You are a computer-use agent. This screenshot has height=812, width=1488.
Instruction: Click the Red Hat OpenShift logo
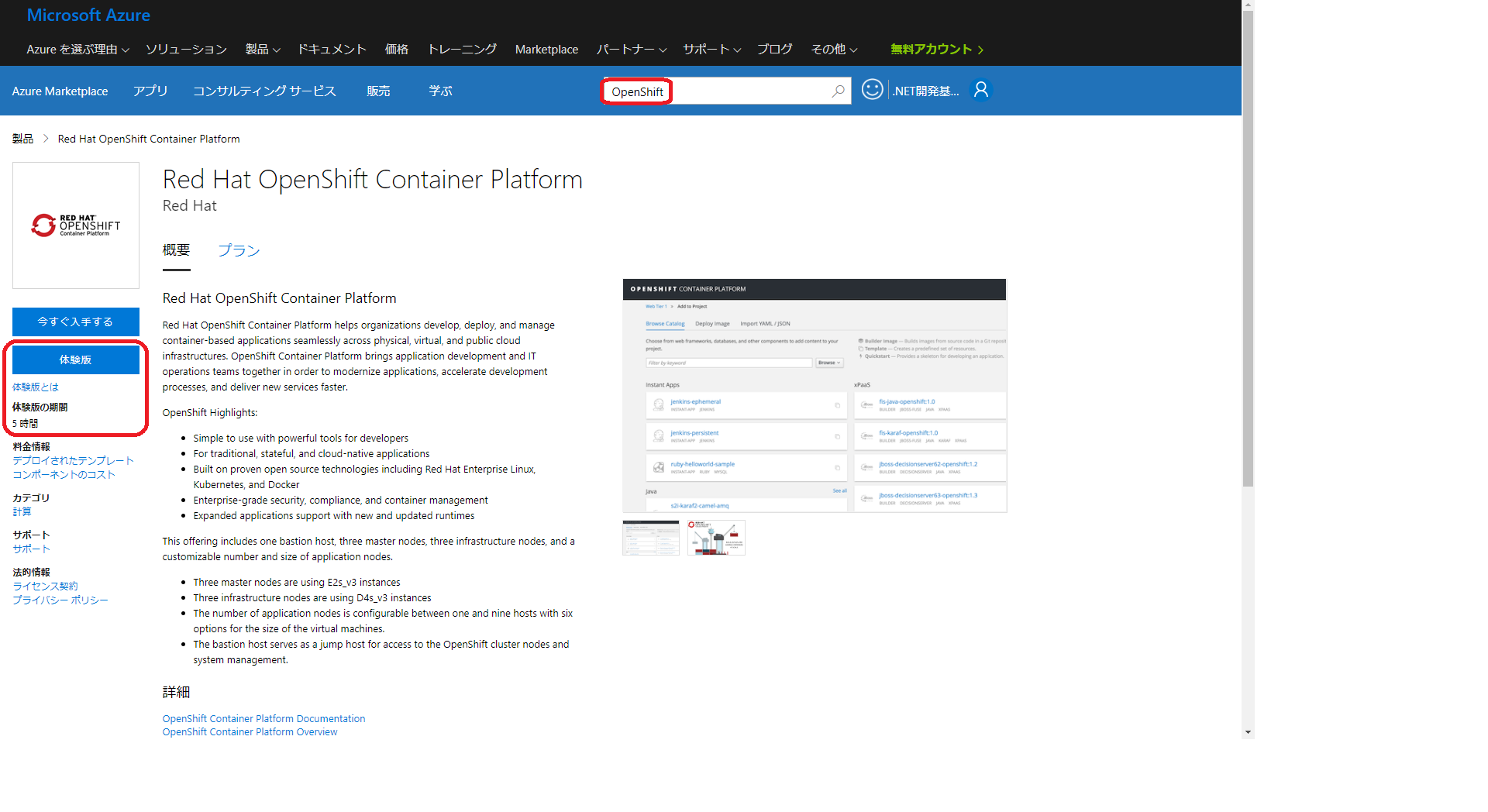(x=76, y=225)
